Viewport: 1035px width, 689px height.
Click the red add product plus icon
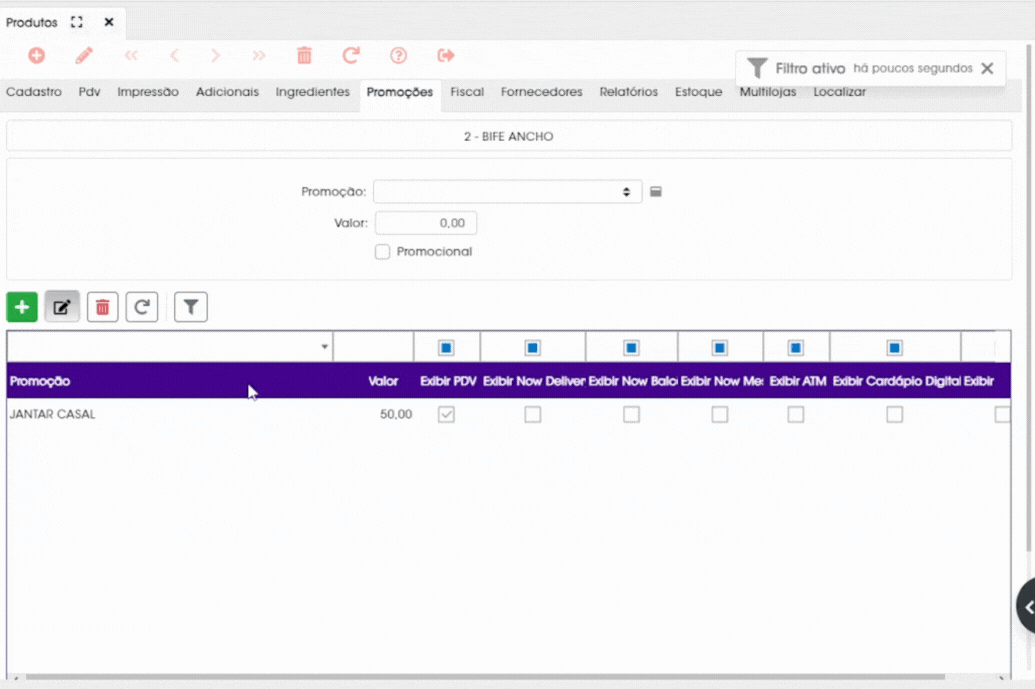[36, 55]
